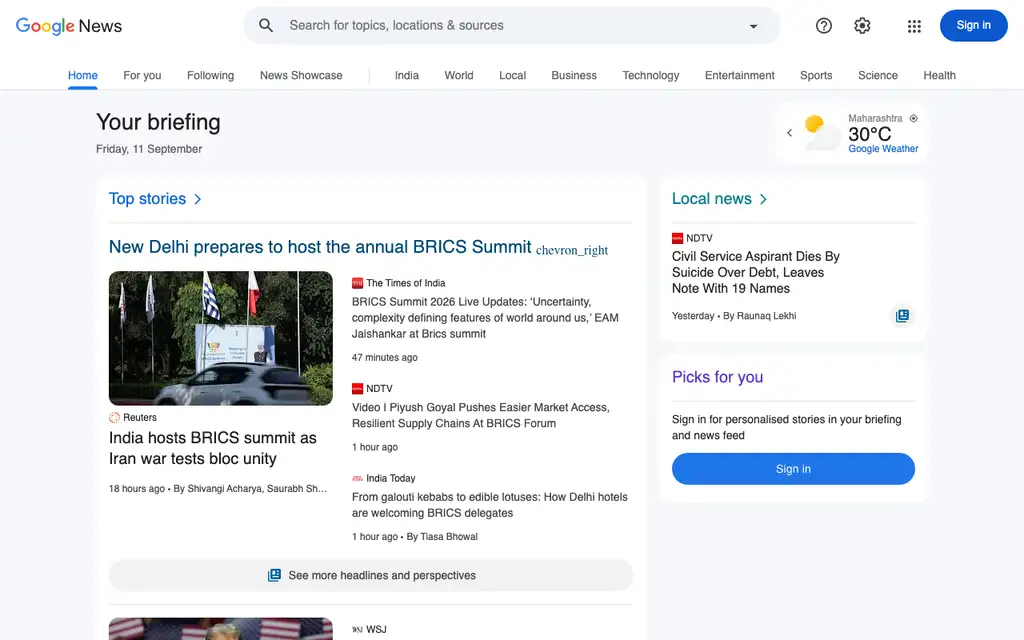
Task: Open the Top stories heading link
Action: click(148, 199)
